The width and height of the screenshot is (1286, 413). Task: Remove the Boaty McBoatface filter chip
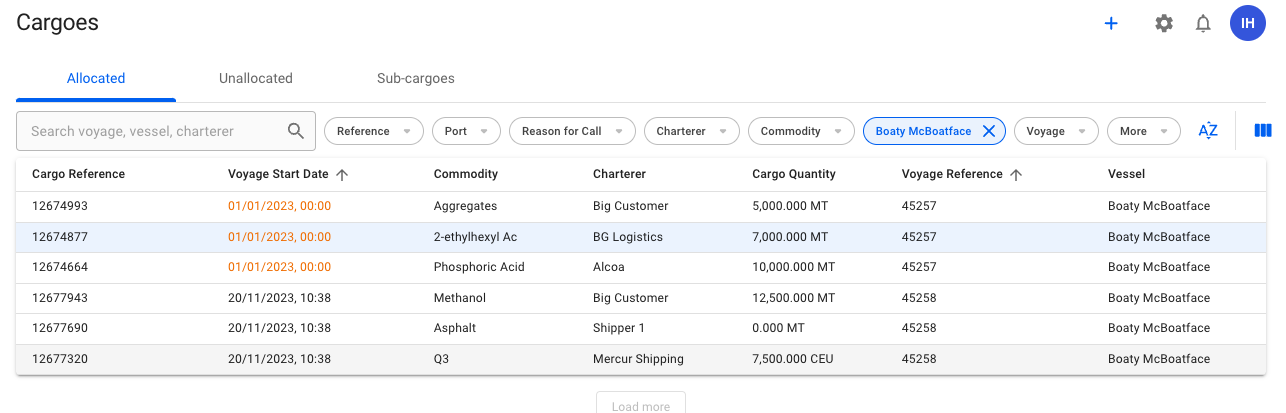(x=988, y=131)
